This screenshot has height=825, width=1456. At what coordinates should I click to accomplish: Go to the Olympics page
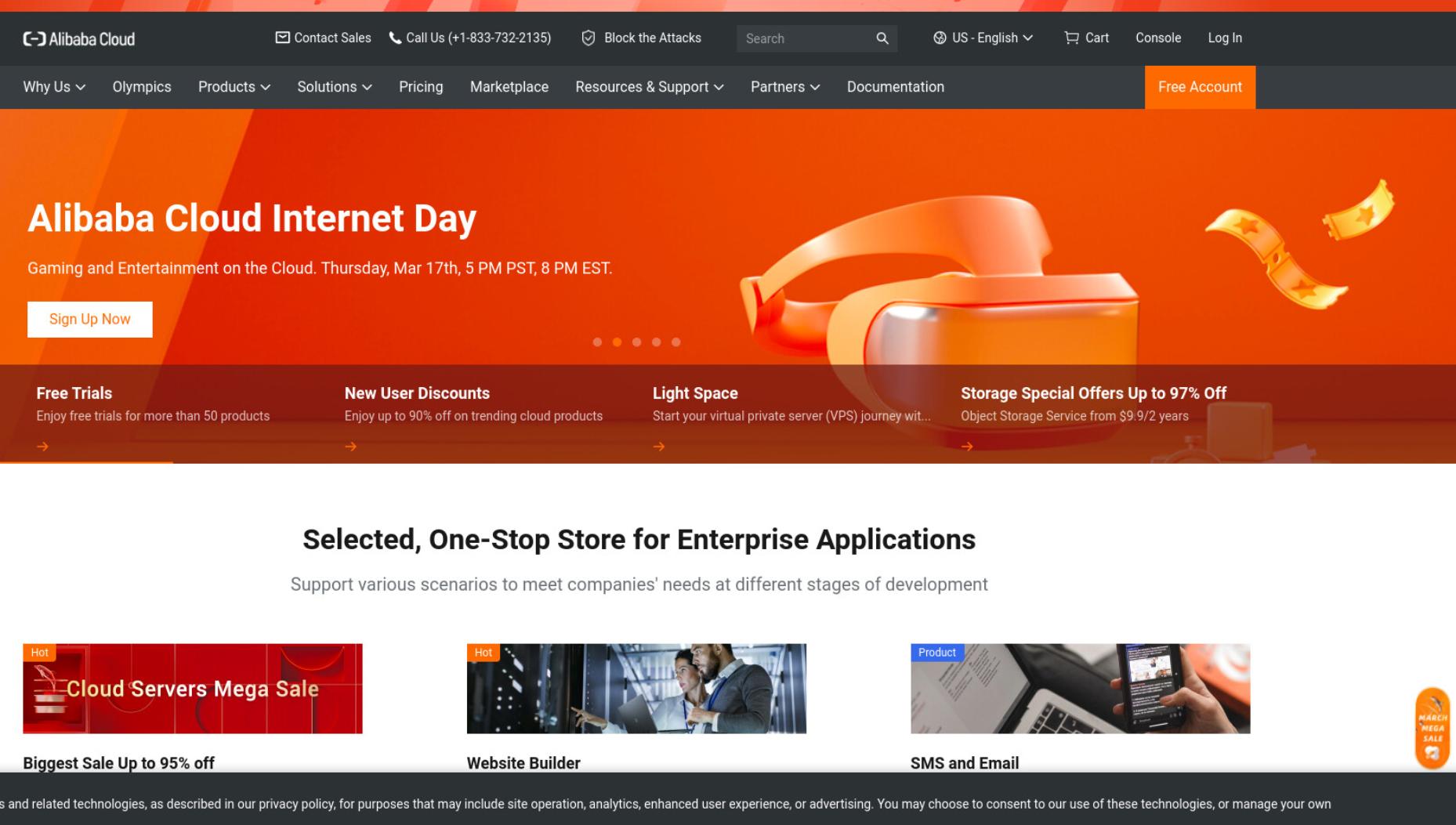[142, 87]
